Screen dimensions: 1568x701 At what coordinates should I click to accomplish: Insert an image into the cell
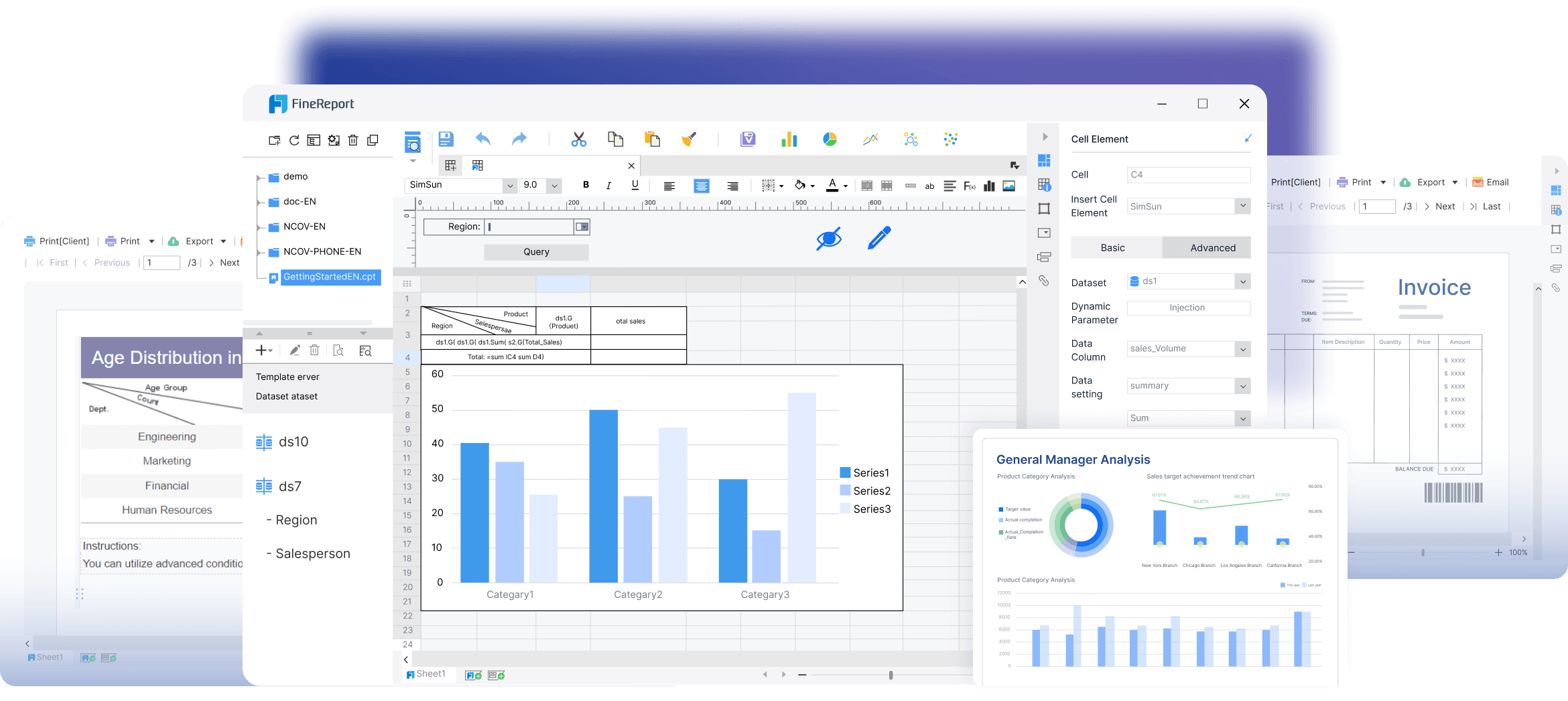(x=1008, y=186)
